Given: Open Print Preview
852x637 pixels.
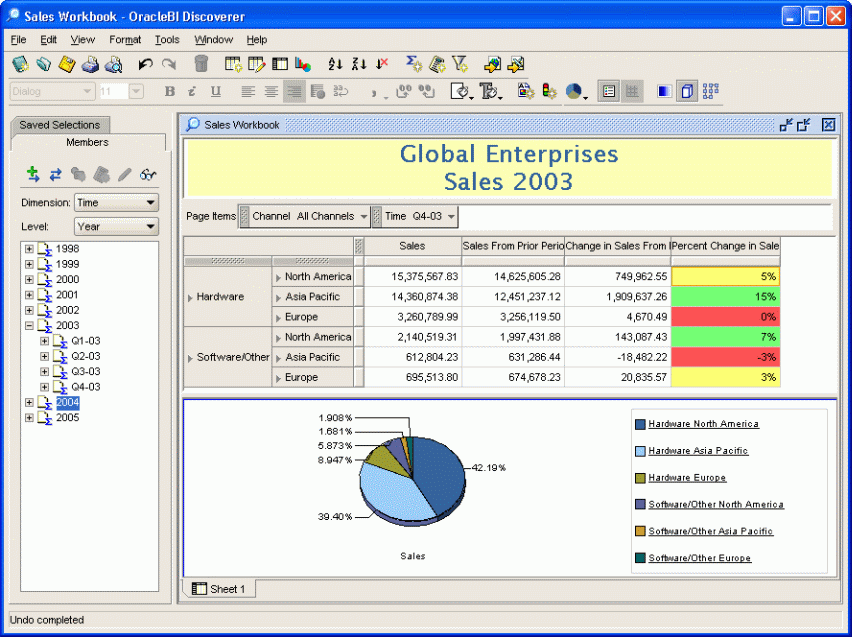Looking at the screenshot, I should pos(114,64).
